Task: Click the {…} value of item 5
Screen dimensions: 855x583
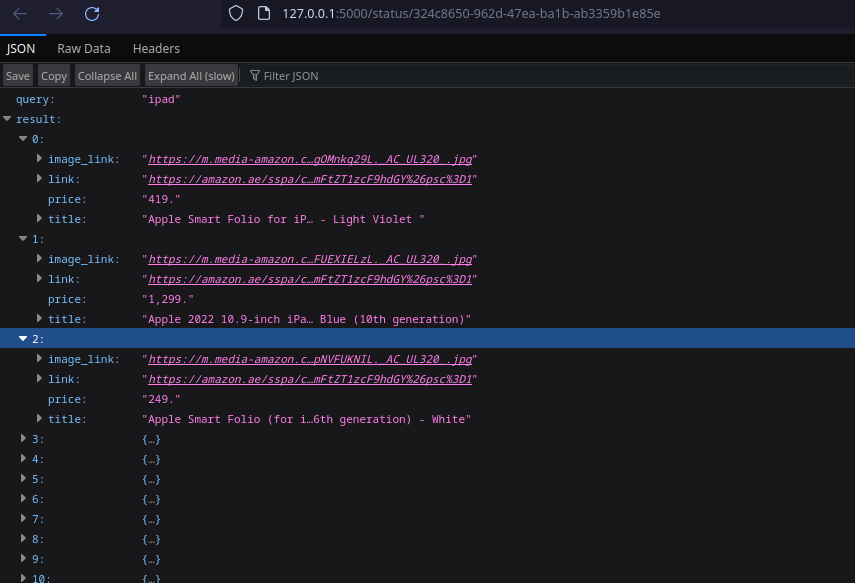Action: [151, 479]
